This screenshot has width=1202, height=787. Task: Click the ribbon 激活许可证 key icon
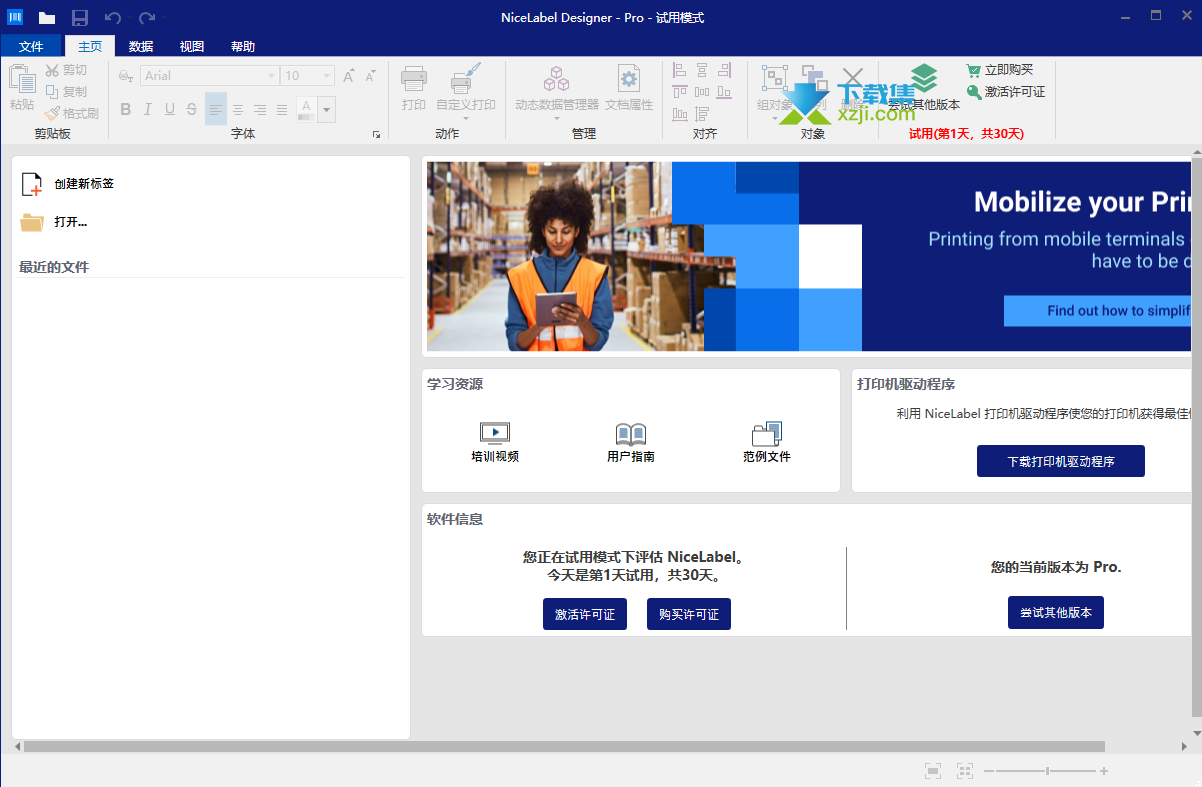[x=973, y=92]
